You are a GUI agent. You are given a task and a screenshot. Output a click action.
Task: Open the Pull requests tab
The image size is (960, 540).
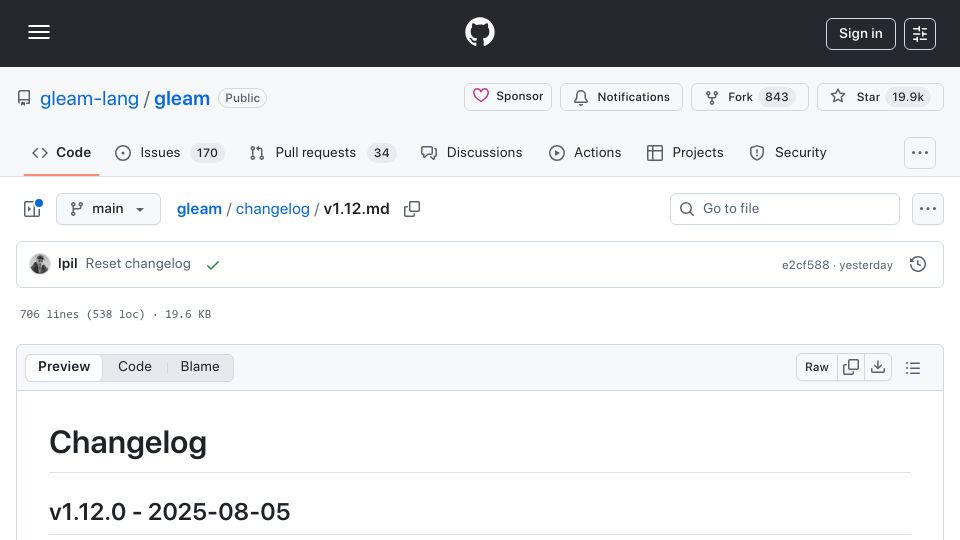pos(323,152)
